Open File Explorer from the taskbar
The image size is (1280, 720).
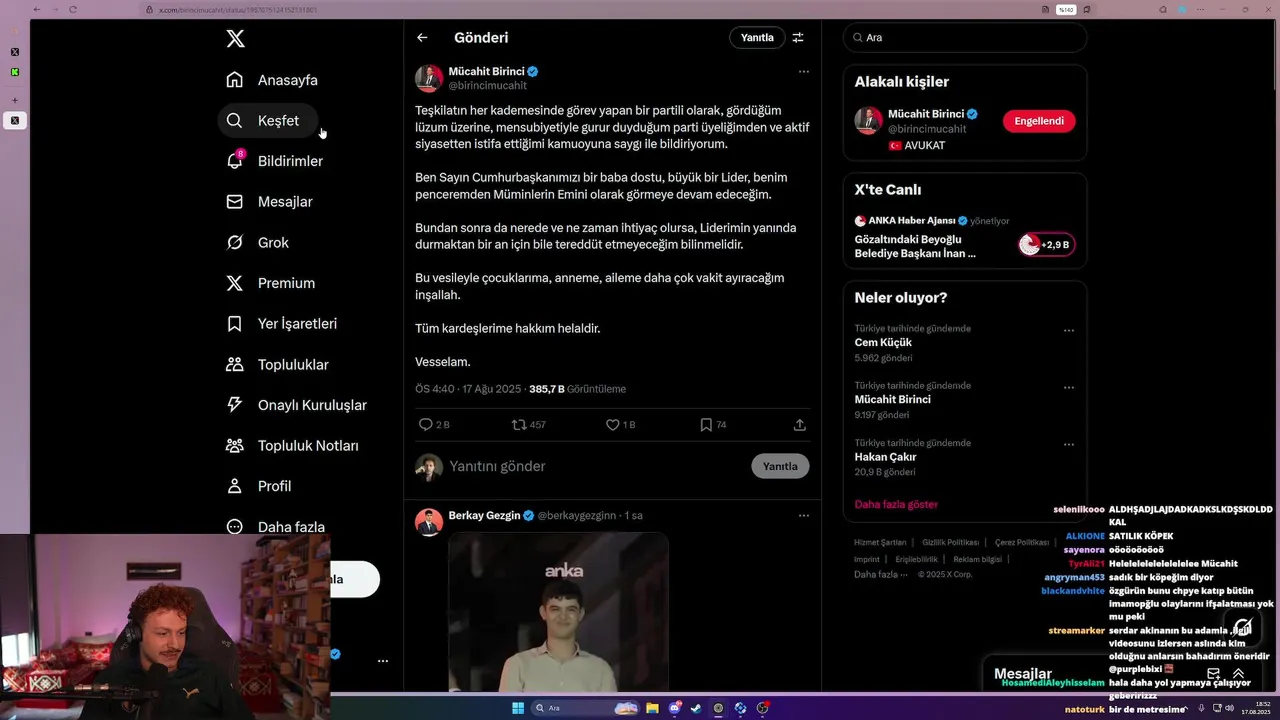click(652, 708)
